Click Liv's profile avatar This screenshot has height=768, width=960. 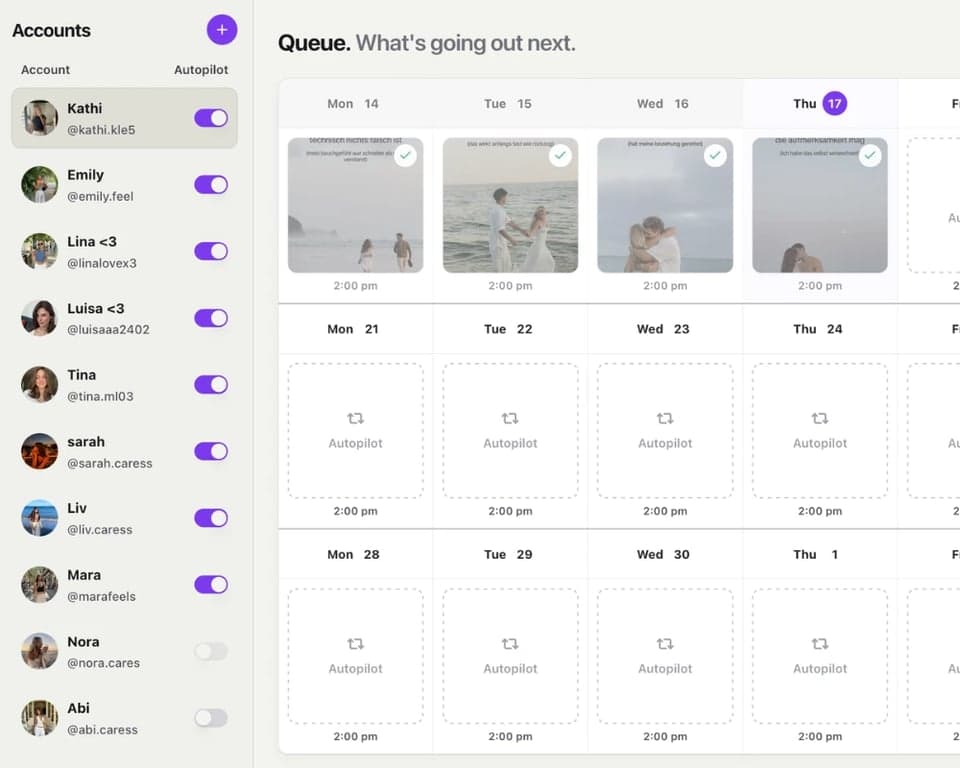coord(40,518)
